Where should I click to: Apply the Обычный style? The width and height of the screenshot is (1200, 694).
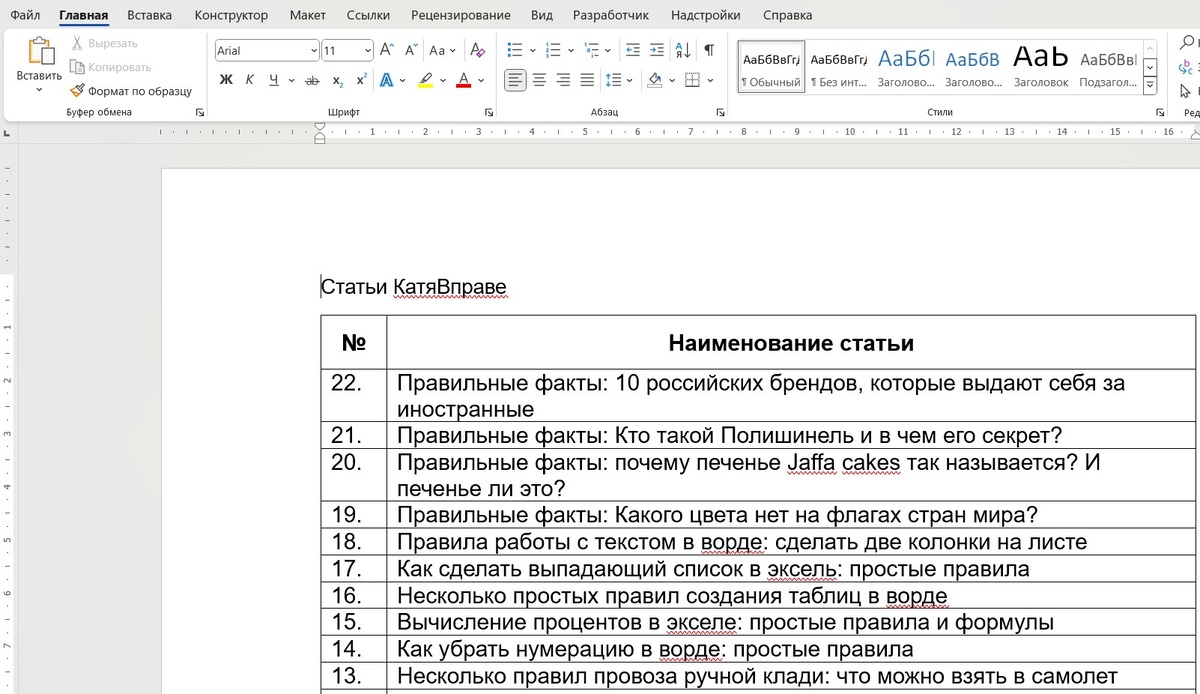coord(771,67)
